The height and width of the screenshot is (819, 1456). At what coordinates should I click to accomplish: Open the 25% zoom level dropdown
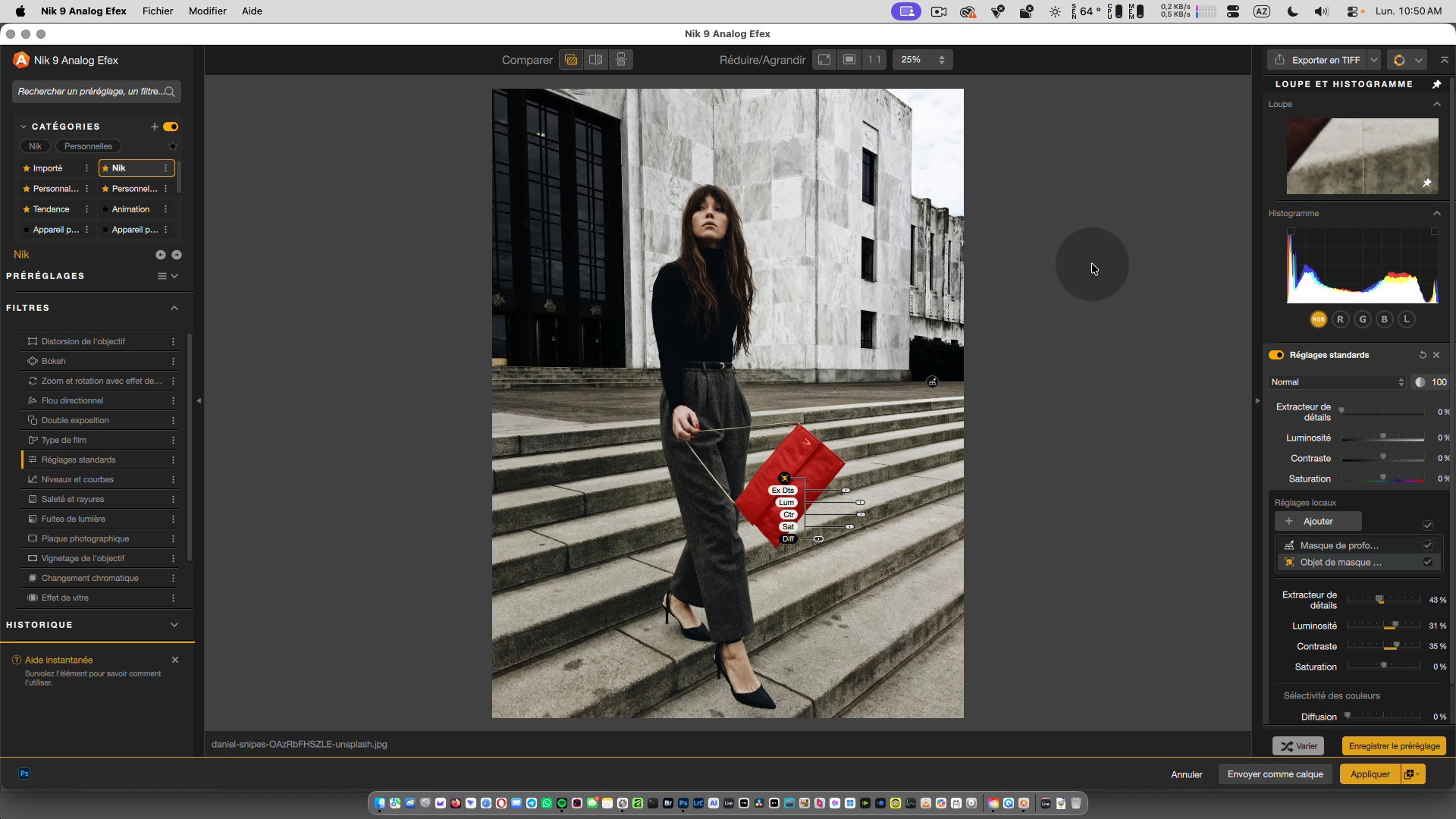(923, 60)
